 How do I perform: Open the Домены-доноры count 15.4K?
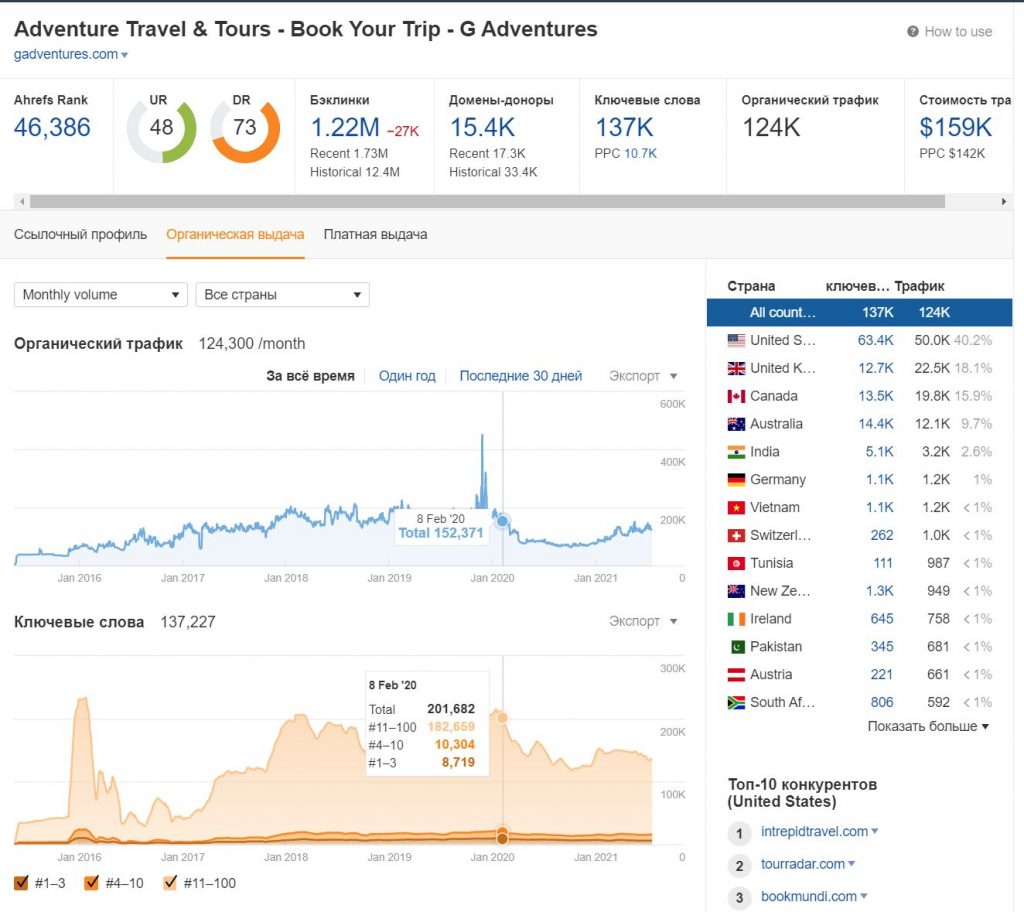(483, 127)
